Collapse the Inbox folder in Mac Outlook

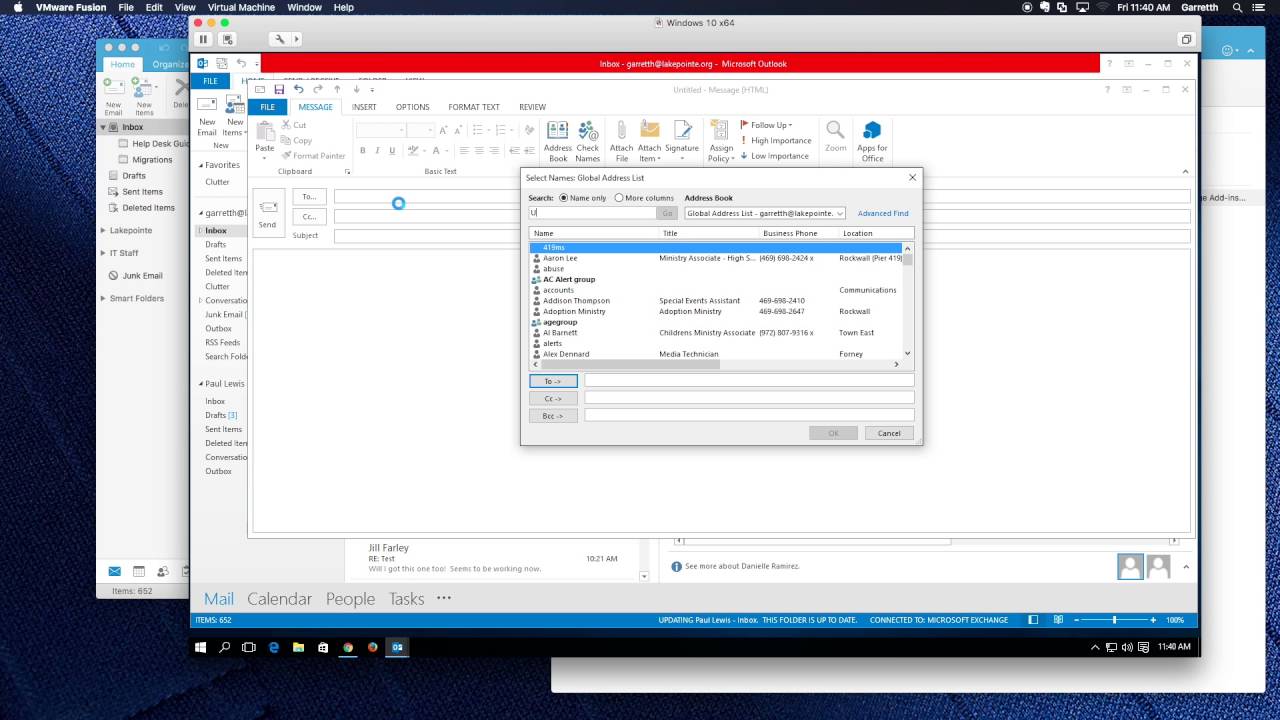coord(103,127)
